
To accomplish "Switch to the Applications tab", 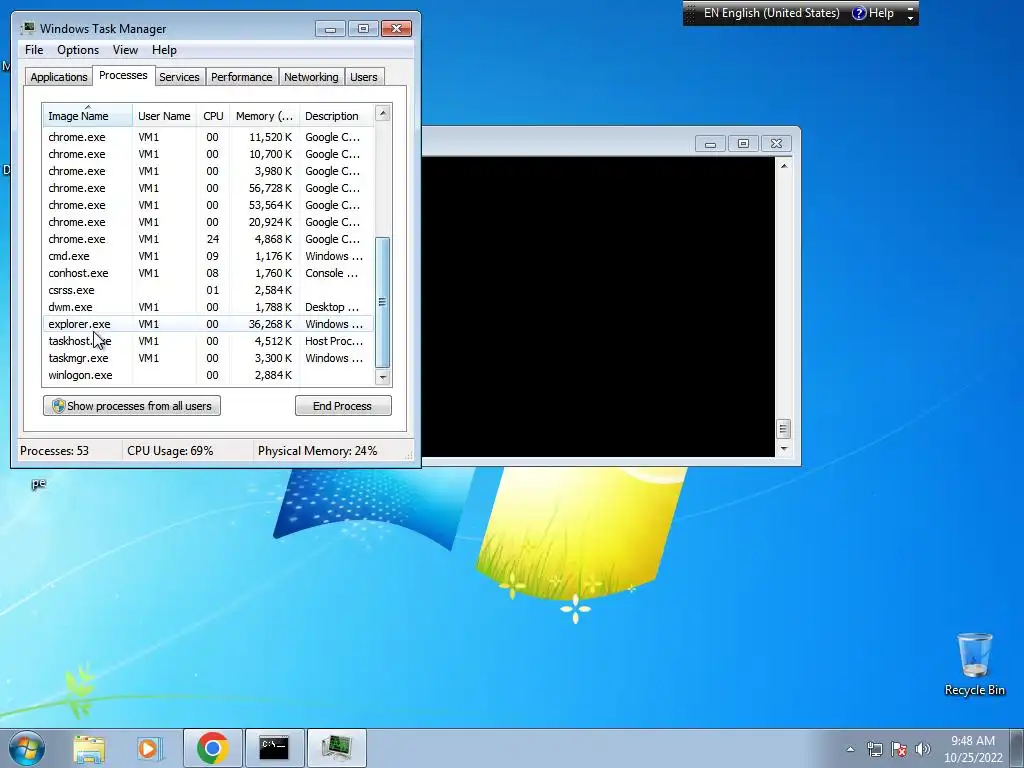I will point(59,77).
